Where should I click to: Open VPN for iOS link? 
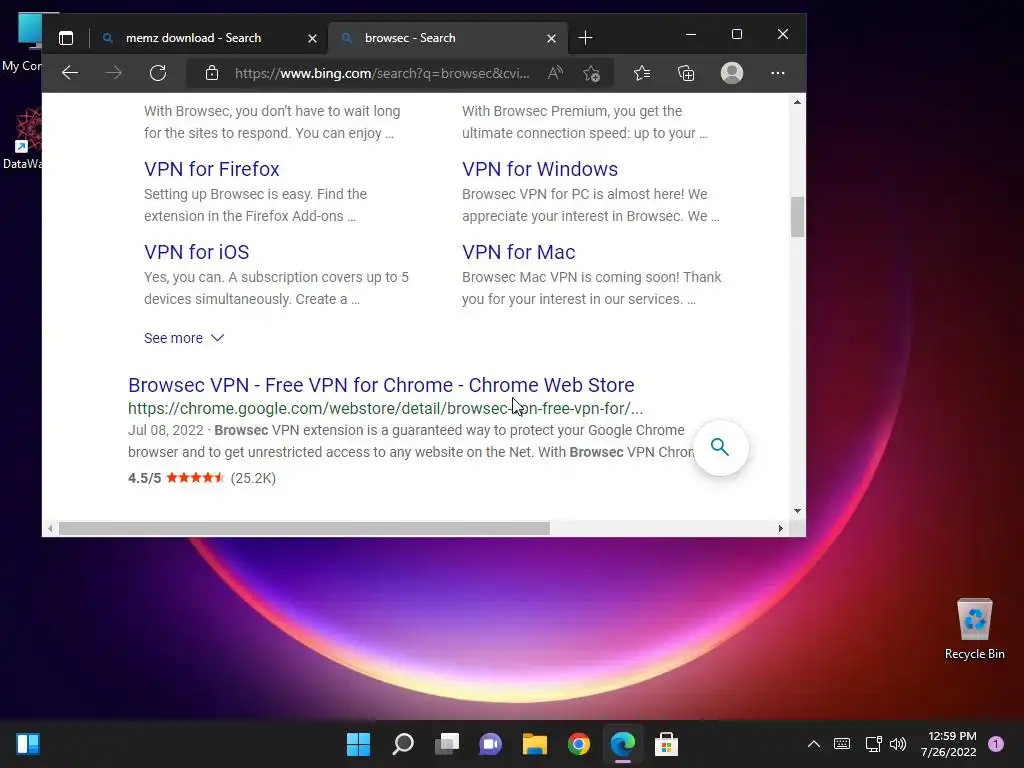197,252
